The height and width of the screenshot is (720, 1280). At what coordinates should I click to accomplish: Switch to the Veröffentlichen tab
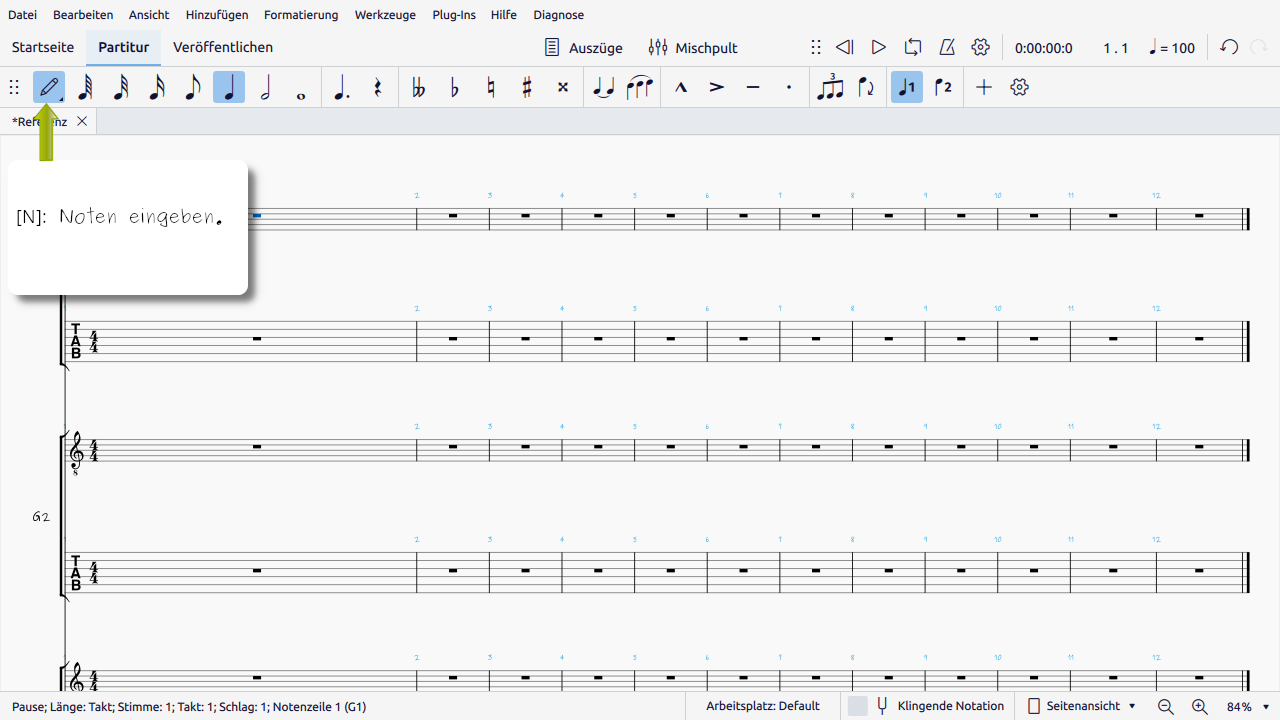(223, 47)
